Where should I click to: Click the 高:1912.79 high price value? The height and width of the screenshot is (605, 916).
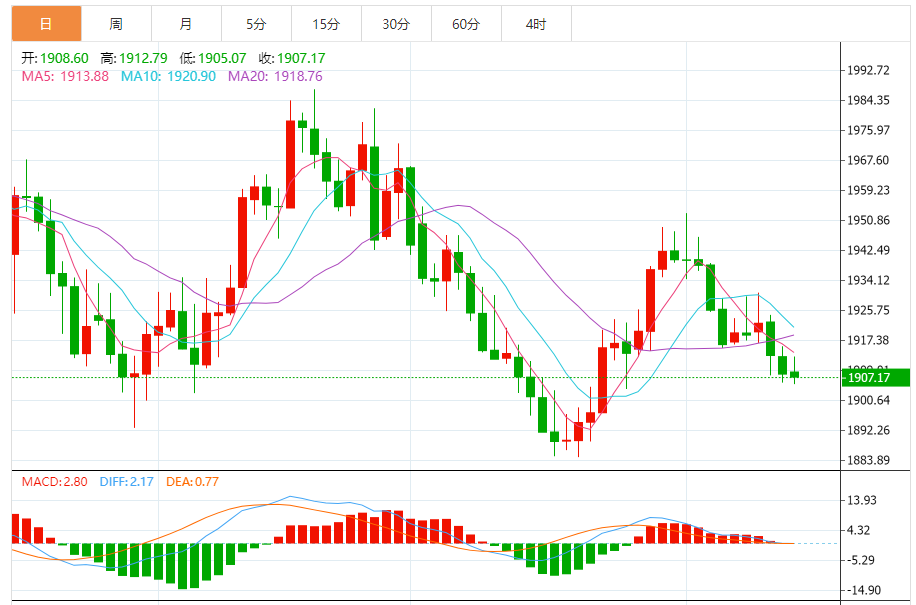[134, 58]
